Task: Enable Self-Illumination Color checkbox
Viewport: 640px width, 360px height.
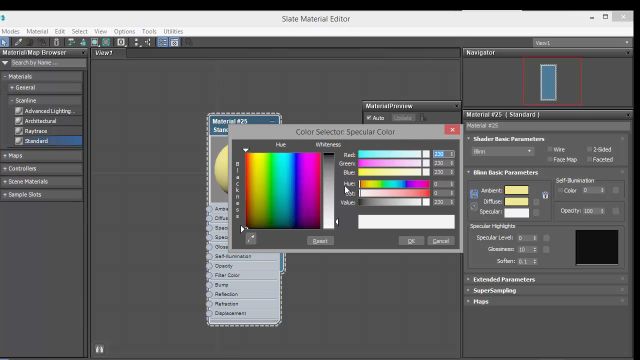Action: 560,191
